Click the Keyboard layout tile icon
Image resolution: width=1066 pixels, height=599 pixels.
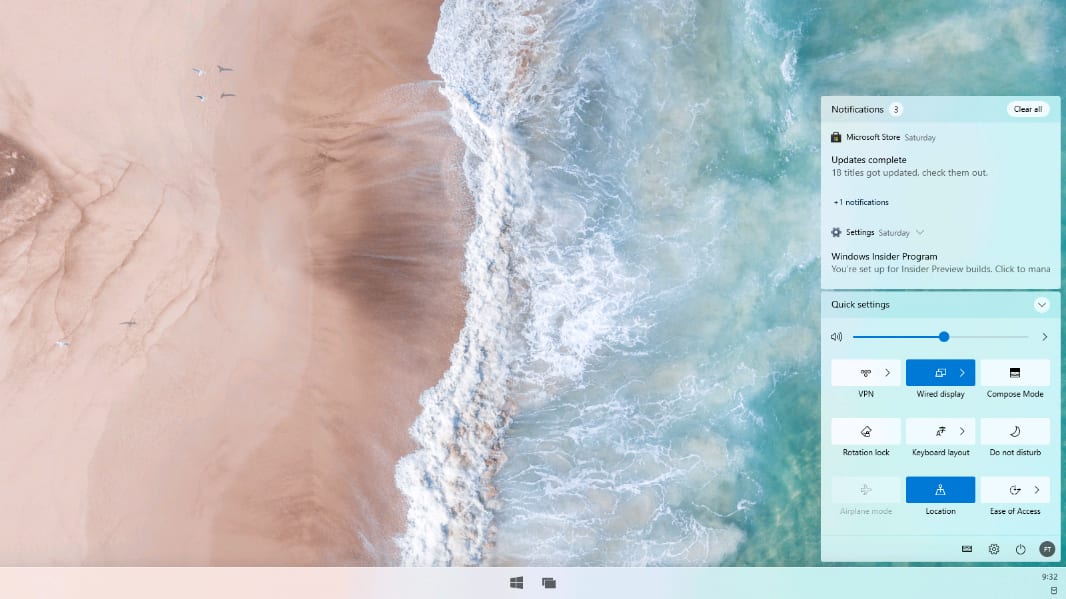coord(940,431)
